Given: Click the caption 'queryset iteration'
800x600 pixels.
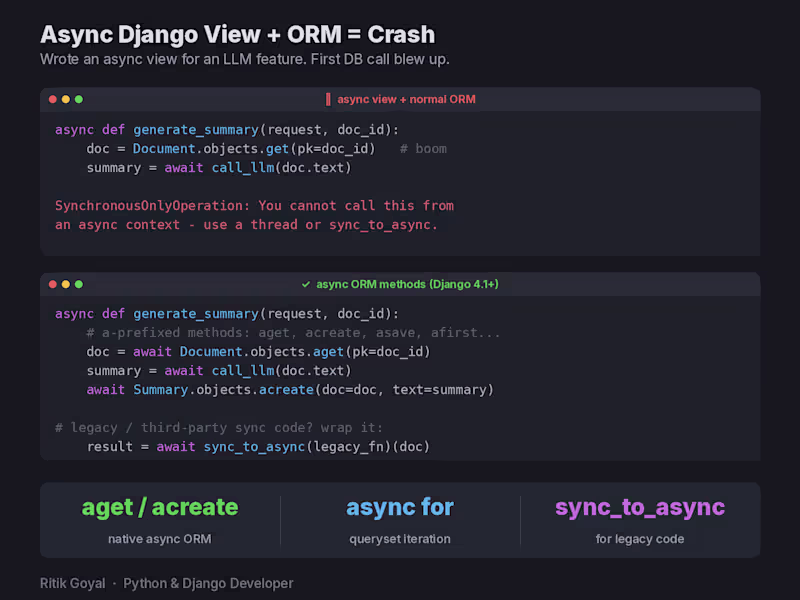Looking at the screenshot, I should (x=400, y=539).
